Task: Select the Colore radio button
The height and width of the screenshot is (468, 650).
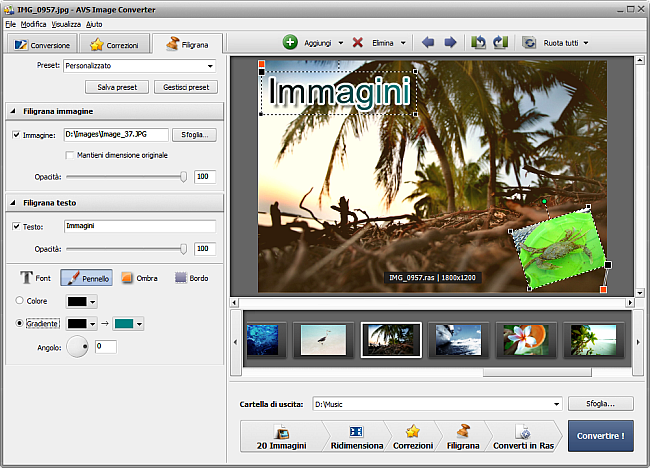Action: 19,300
